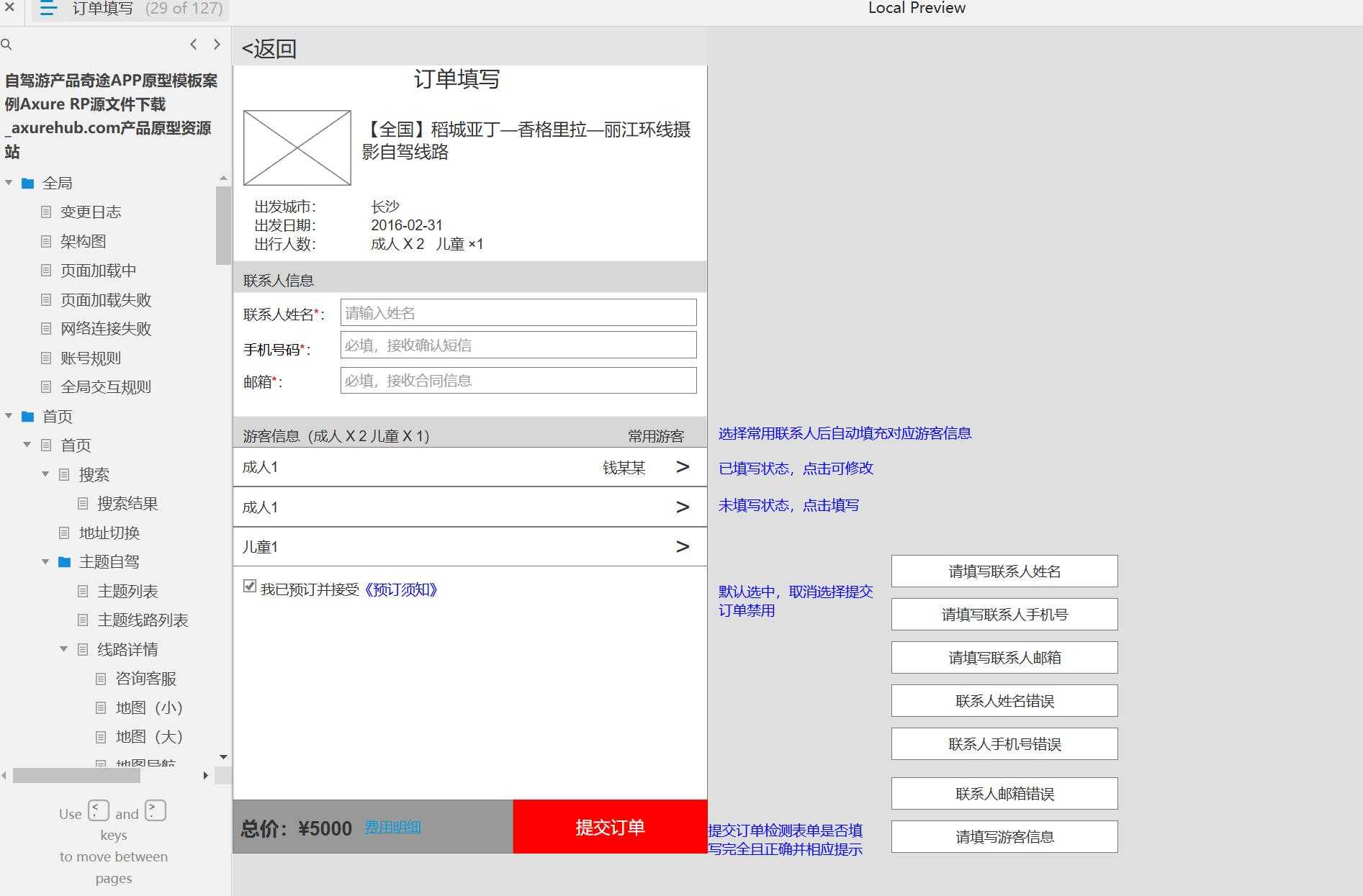This screenshot has height=896, width=1363.
Task: Open the 主题线路列表 page
Action: (143, 620)
